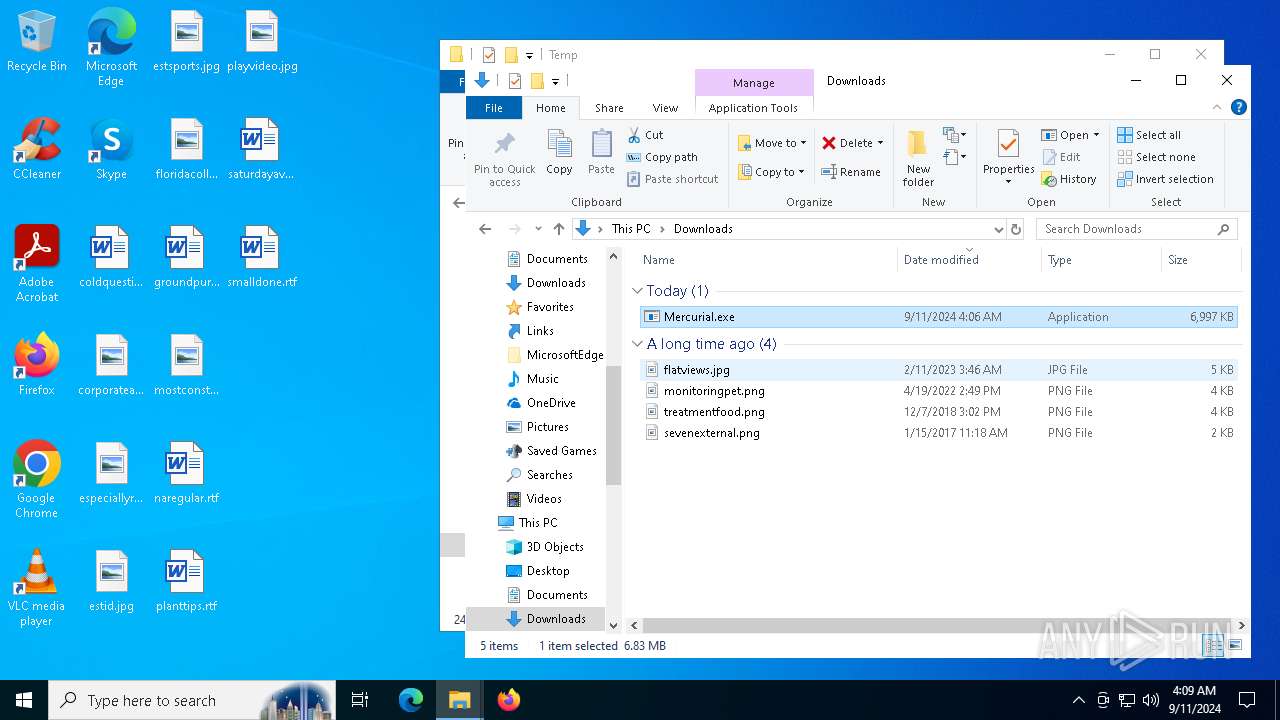Open Firefox from the taskbar
This screenshot has width=1280, height=720.
[x=508, y=700]
